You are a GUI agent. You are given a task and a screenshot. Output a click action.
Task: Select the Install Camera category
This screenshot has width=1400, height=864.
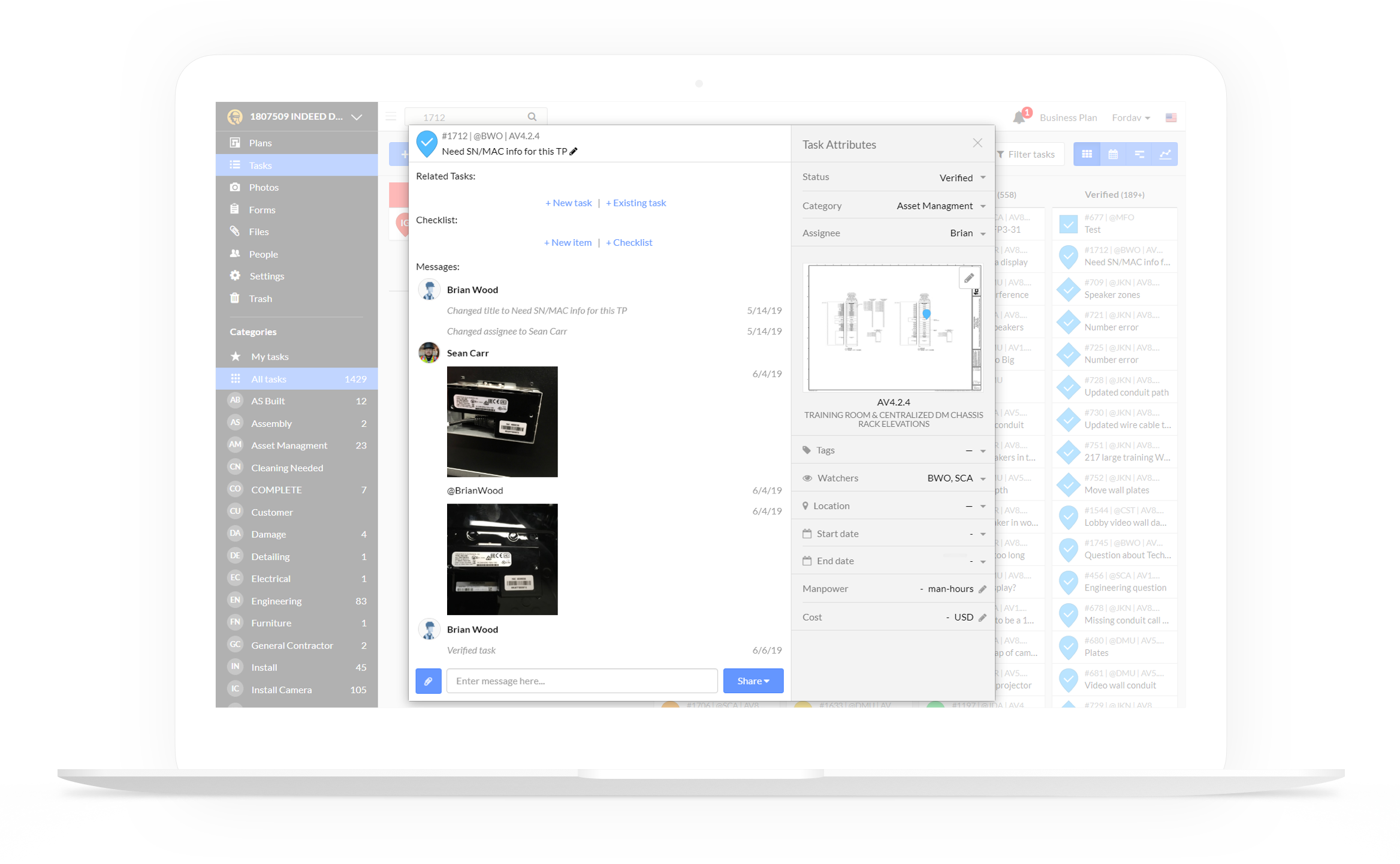(282, 690)
